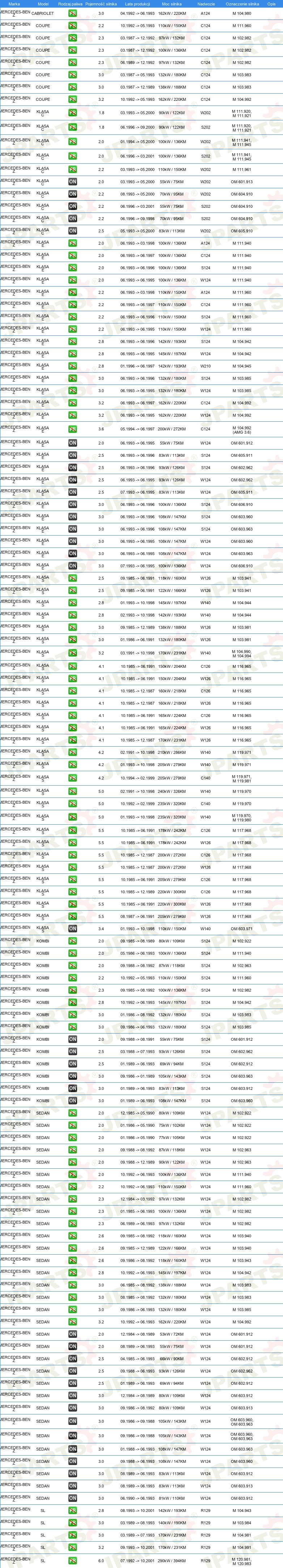
Task: Click the ON diesel icon for KOMBI OM 601.912
Action: [x=73, y=1040]
